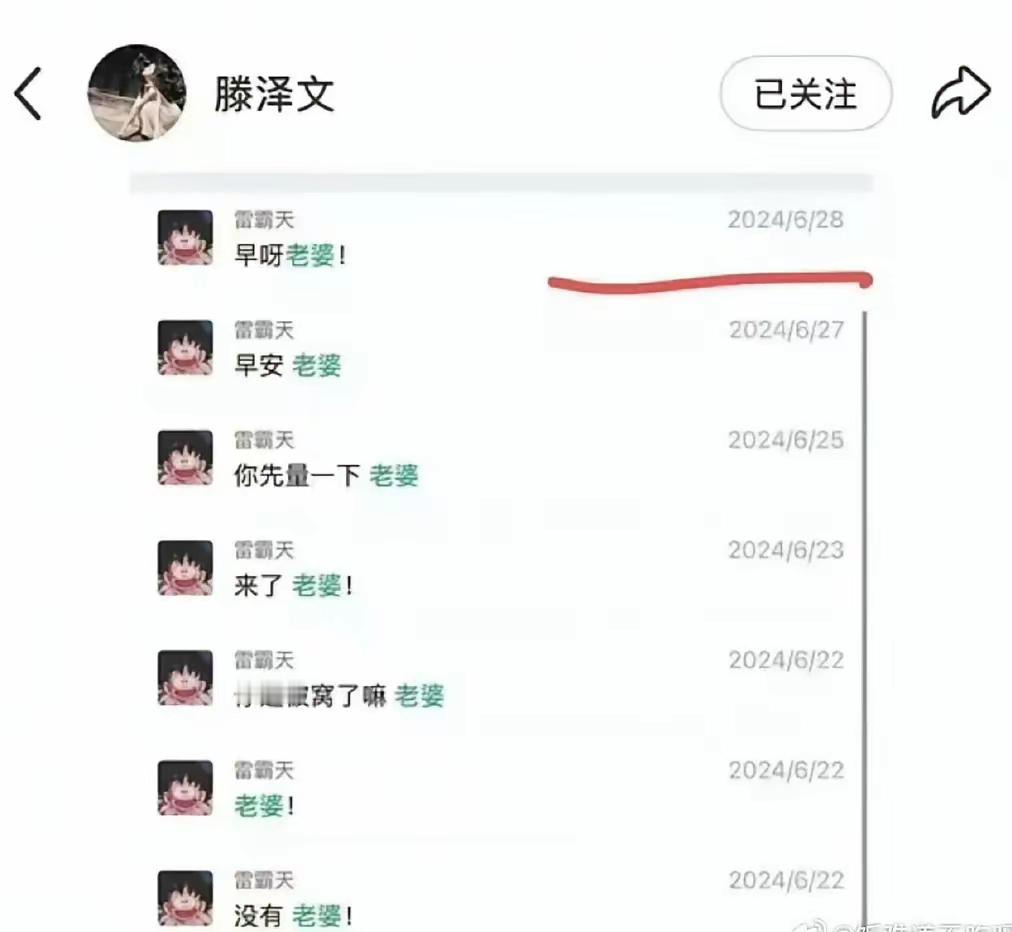1012x932 pixels.
Task: Tap 雷霸天's avatar on the 2024/6/23 comment
Action: tap(185, 568)
